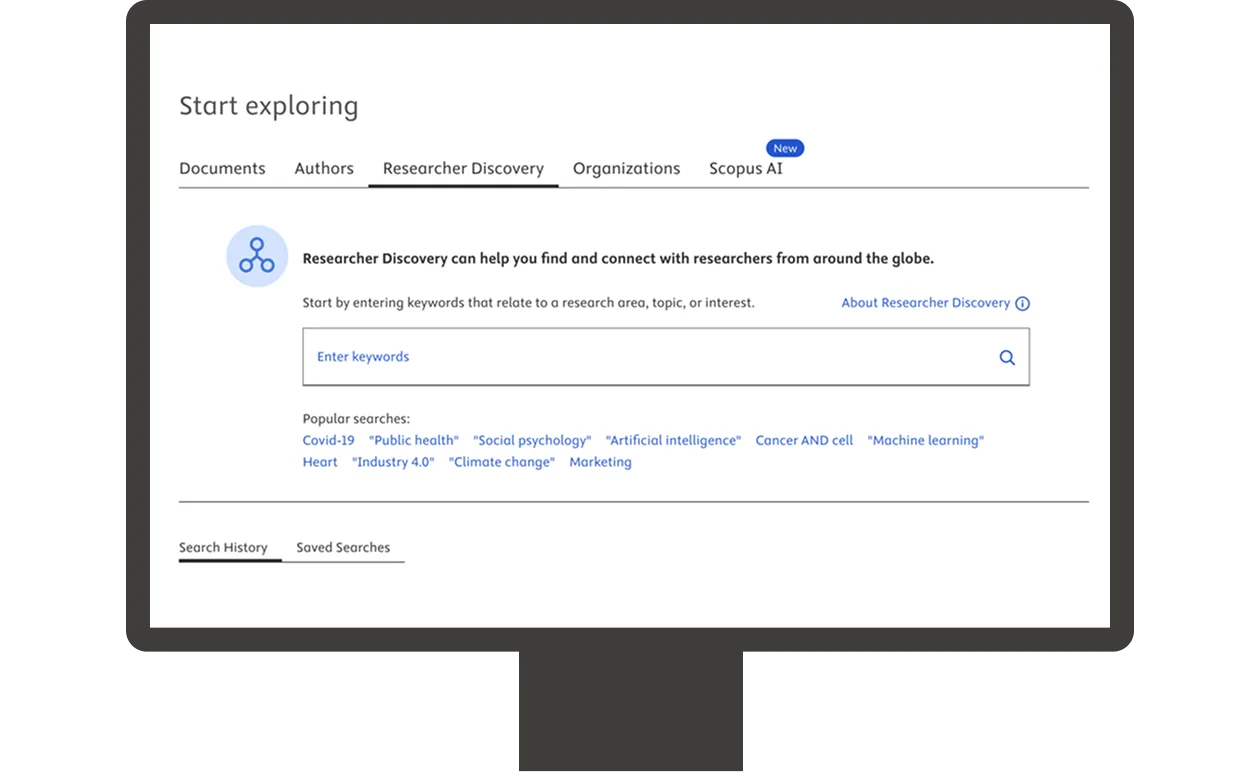Select the "Cancer AND cell" popular search

click(x=804, y=440)
